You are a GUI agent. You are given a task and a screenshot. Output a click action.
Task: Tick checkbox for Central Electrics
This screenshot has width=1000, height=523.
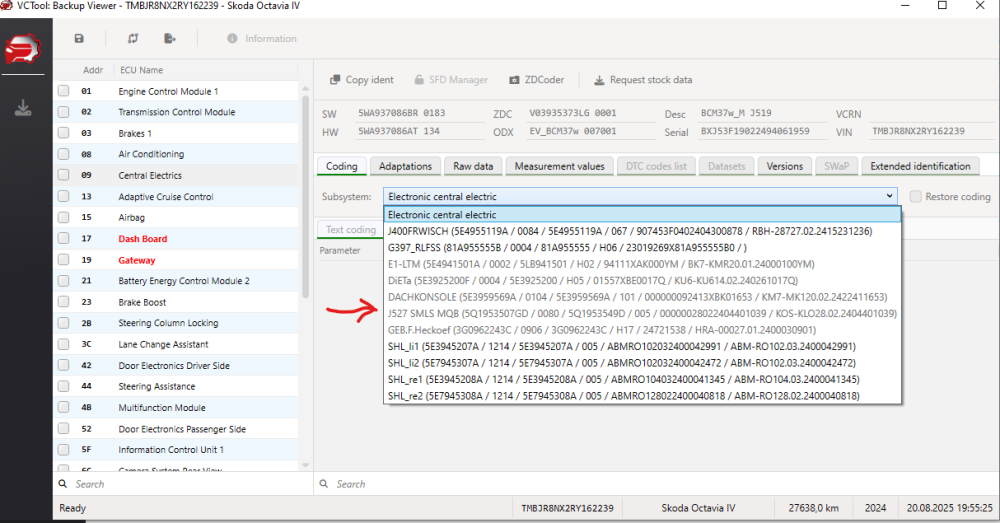(64, 175)
